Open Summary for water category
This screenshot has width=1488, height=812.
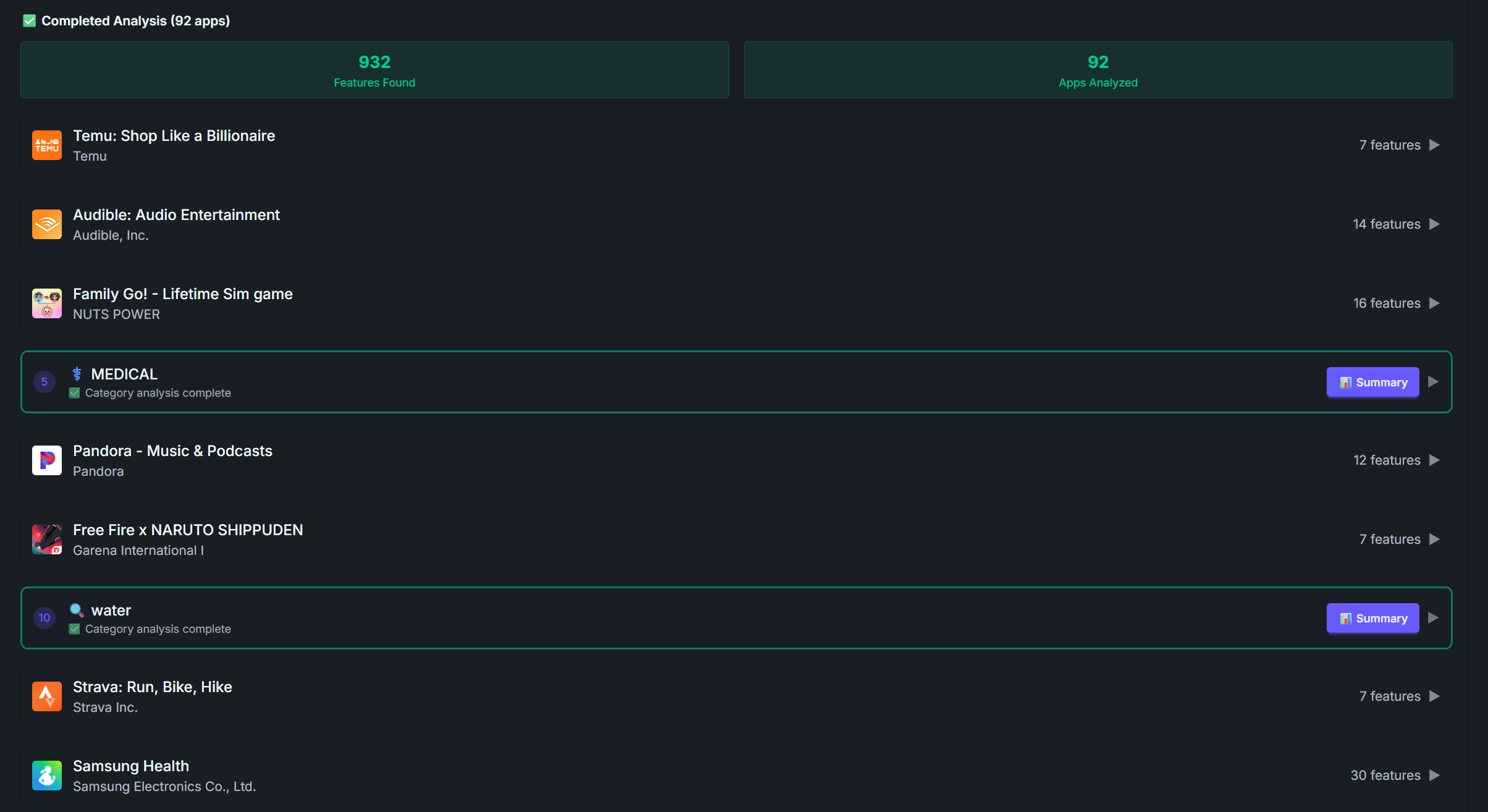[1373, 619]
